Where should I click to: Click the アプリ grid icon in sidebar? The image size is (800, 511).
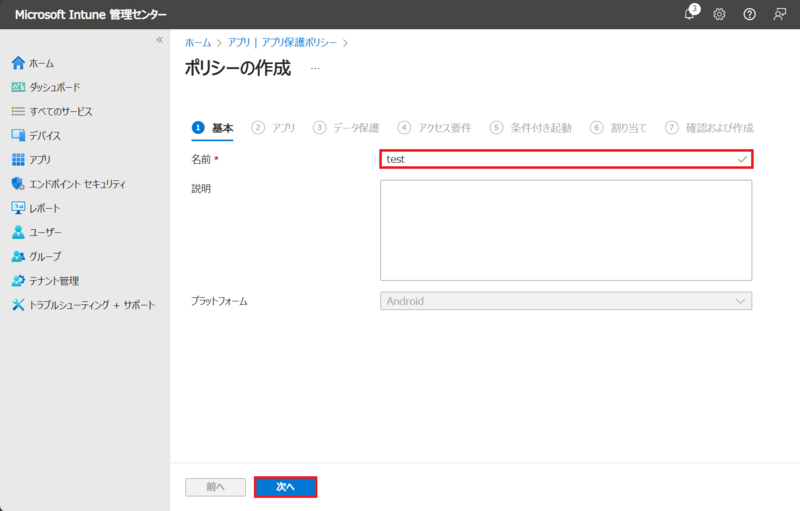pyautogui.click(x=18, y=160)
